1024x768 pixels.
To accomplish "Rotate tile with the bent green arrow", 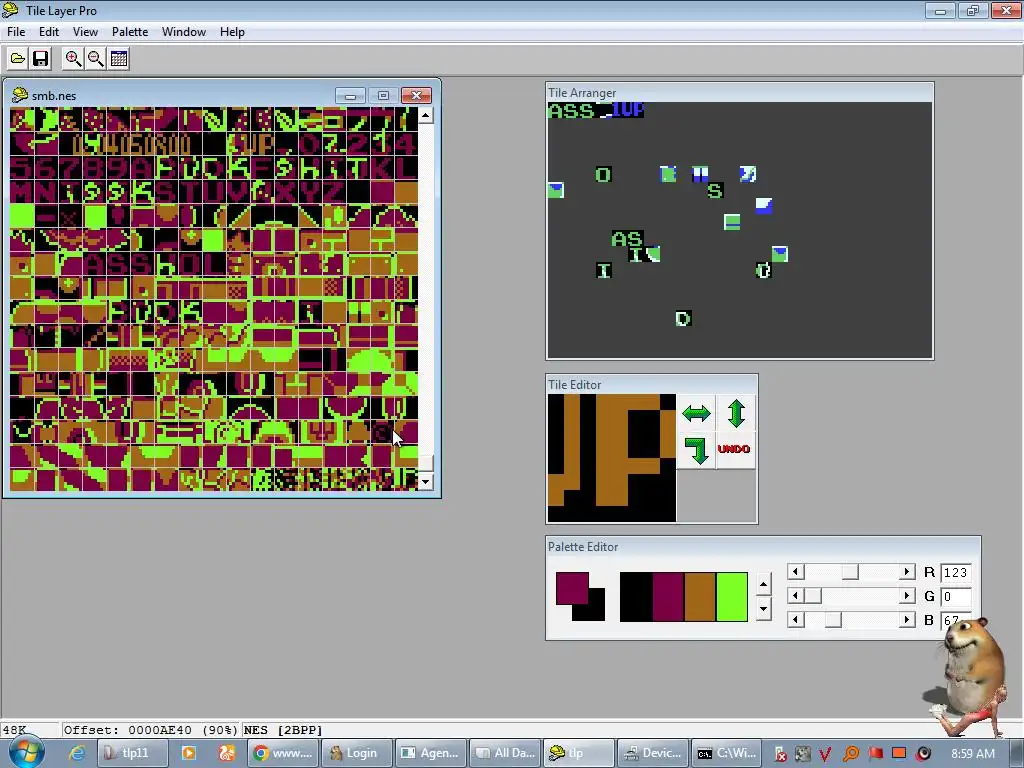I will point(696,450).
